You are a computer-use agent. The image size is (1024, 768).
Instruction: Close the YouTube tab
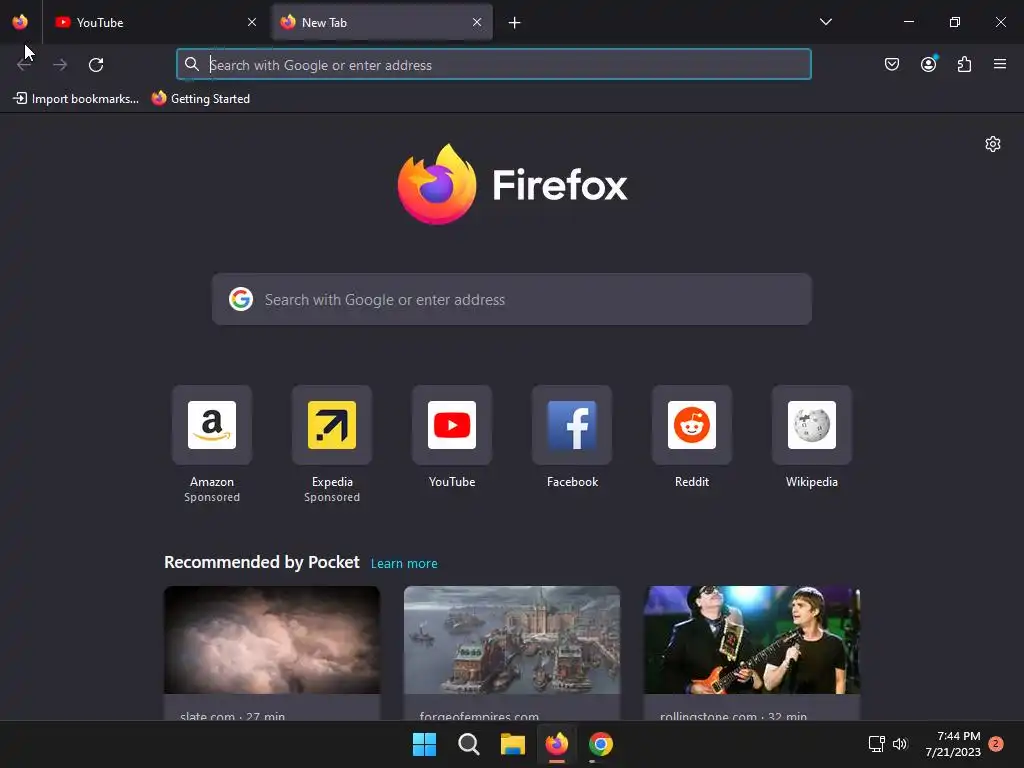[252, 22]
